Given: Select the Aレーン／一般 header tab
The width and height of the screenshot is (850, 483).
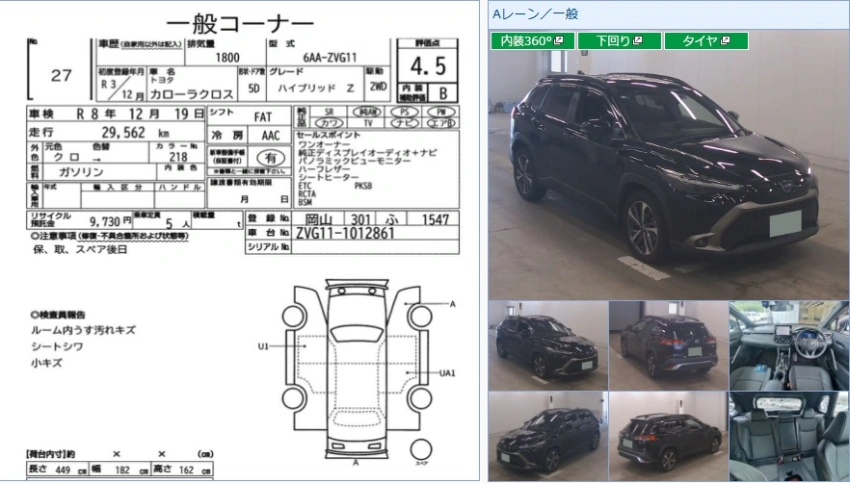Looking at the screenshot, I should pyautogui.click(x=536, y=14).
